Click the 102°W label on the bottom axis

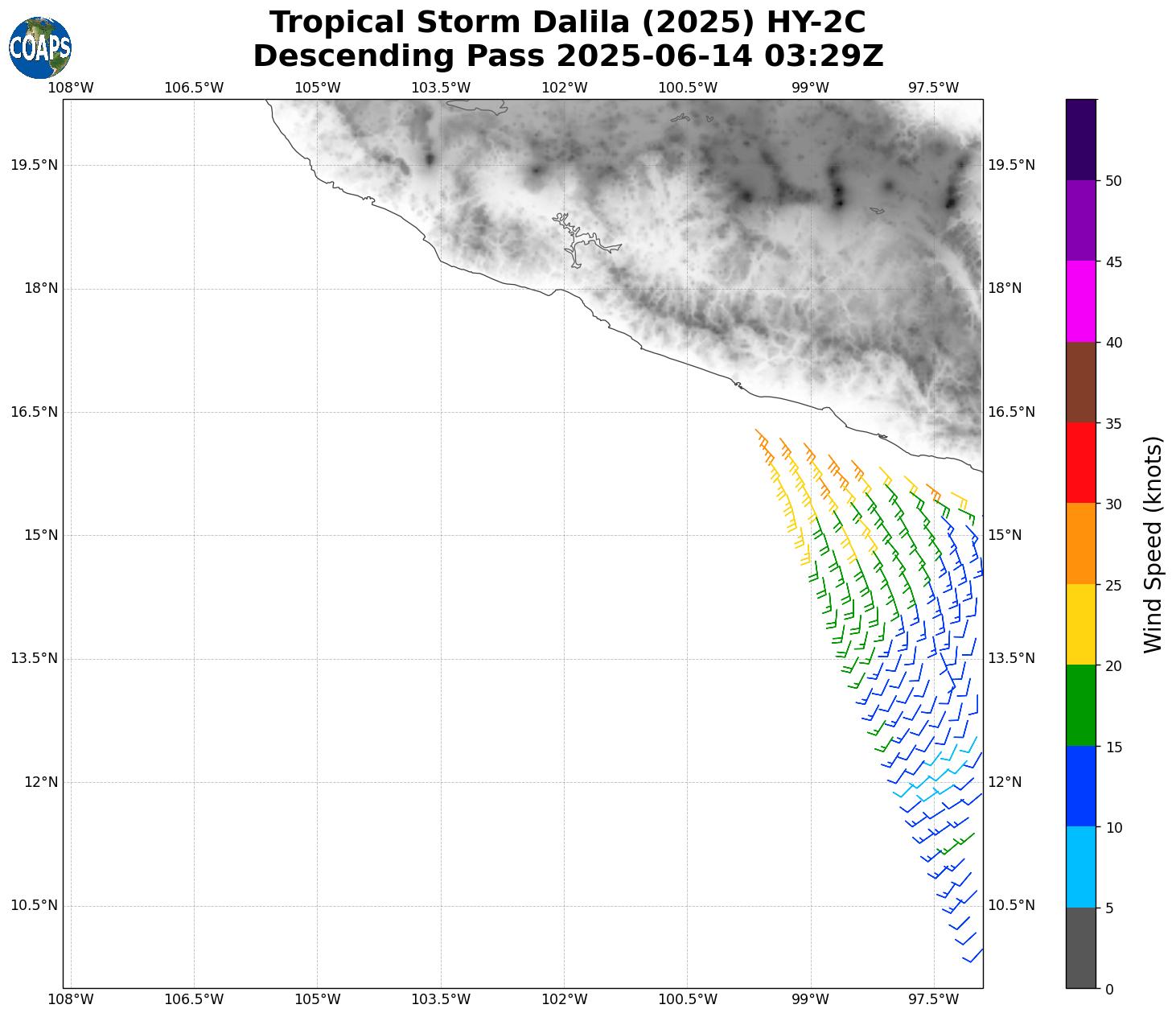[x=564, y=999]
